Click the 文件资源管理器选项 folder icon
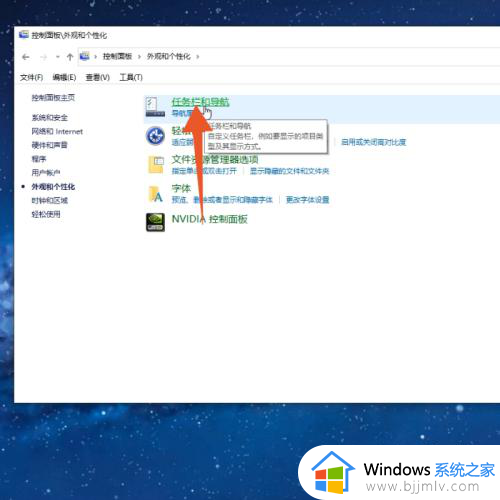Viewport: 500px width, 500px height. coord(156,165)
